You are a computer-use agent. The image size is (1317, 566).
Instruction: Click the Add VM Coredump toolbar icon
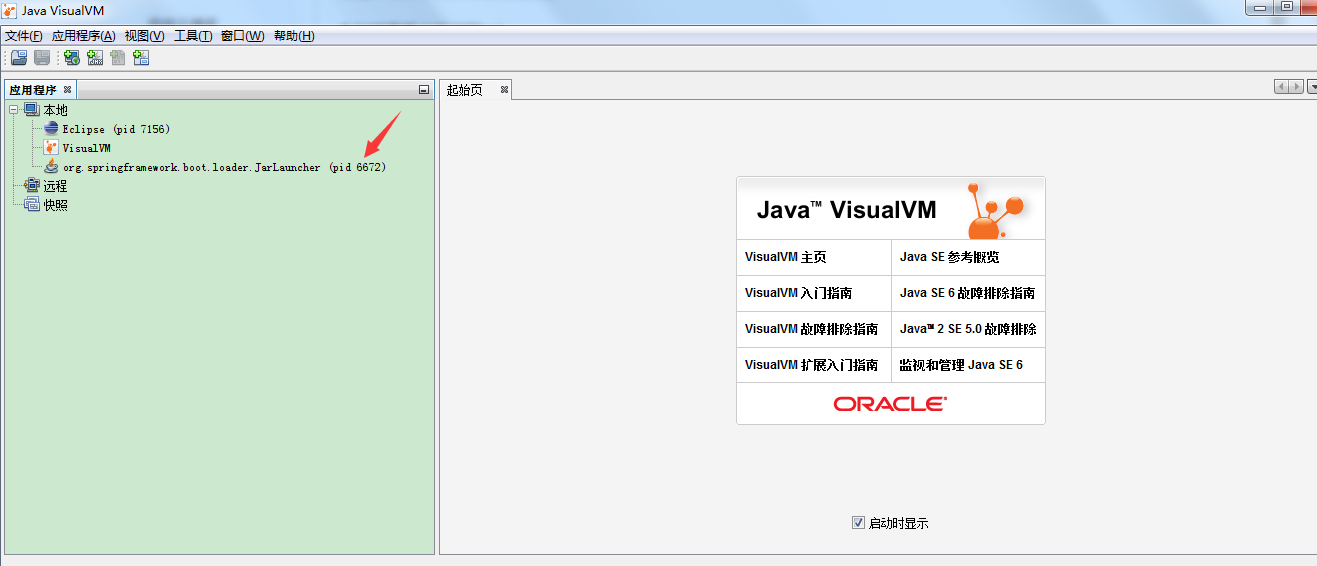point(118,58)
